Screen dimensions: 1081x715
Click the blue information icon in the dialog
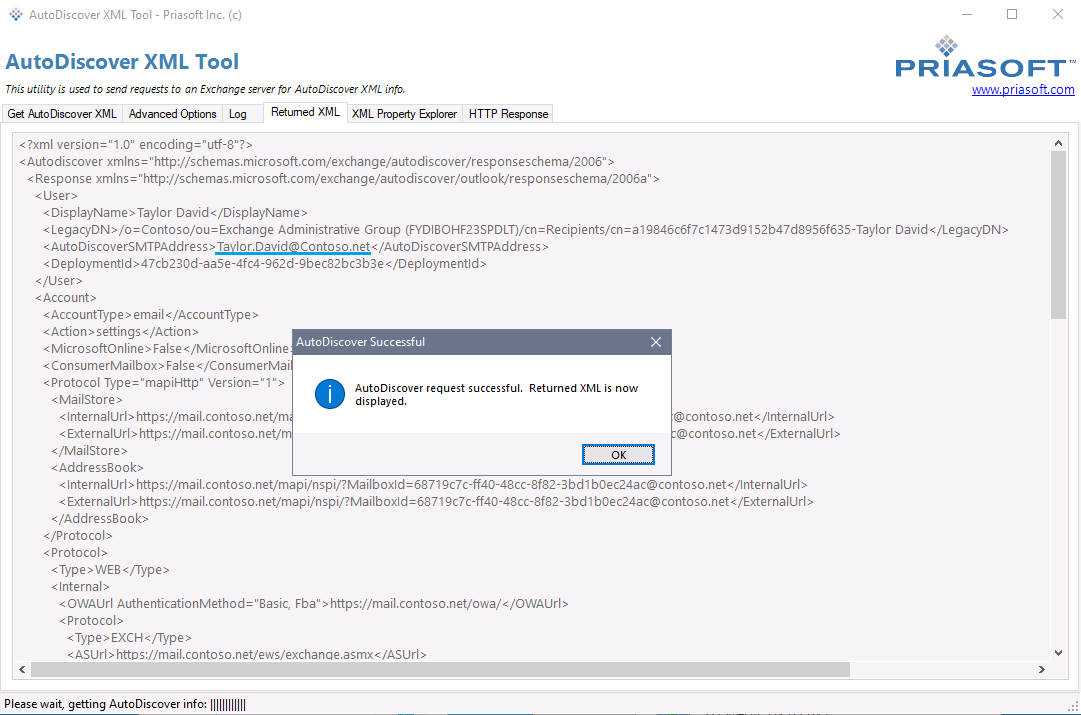pyautogui.click(x=330, y=394)
